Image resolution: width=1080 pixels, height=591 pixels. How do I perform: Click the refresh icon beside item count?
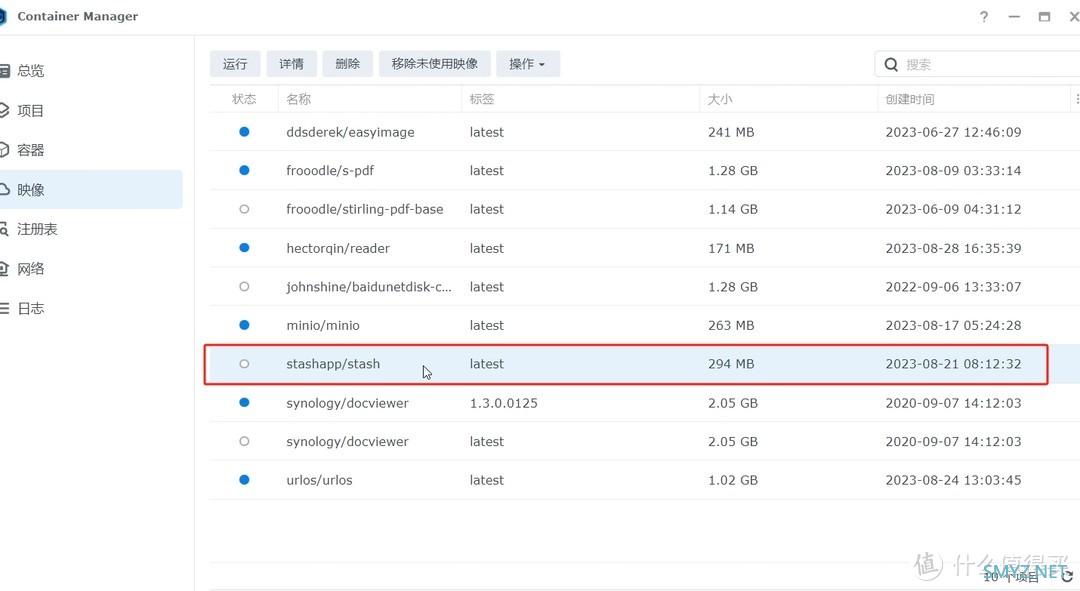(x=1067, y=576)
